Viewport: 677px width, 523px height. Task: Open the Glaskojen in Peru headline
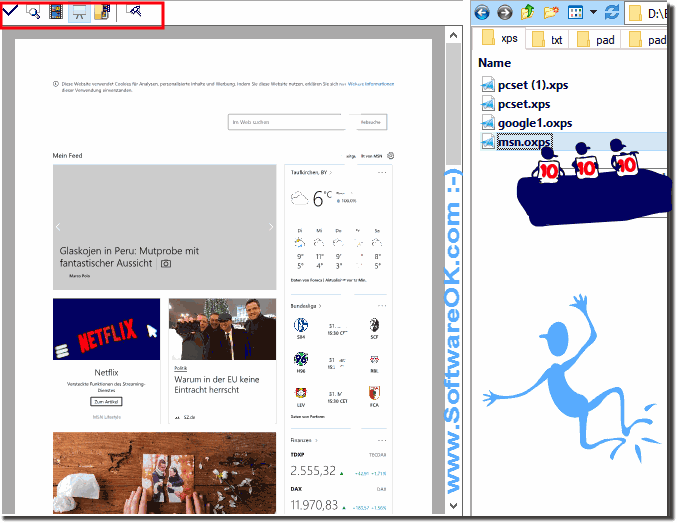pos(129,257)
